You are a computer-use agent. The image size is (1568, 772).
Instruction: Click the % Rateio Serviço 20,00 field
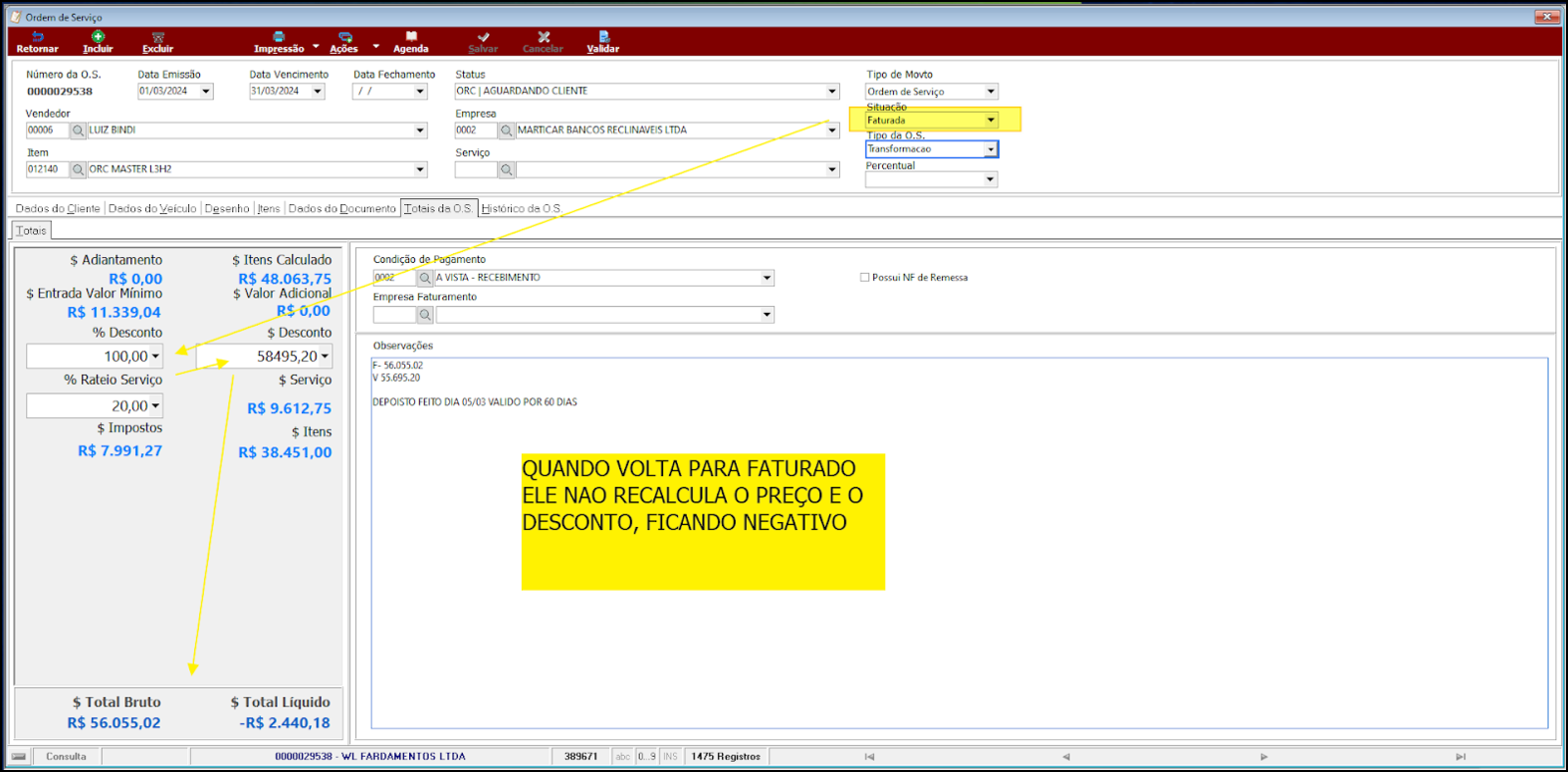point(95,406)
